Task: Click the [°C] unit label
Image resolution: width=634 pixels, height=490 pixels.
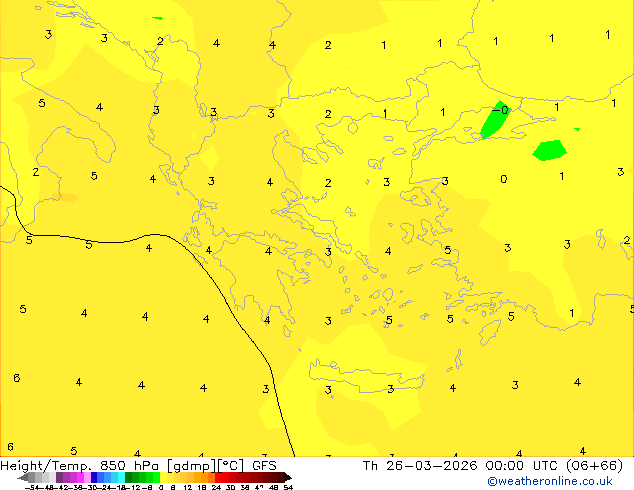Action: pyautogui.click(x=232, y=465)
